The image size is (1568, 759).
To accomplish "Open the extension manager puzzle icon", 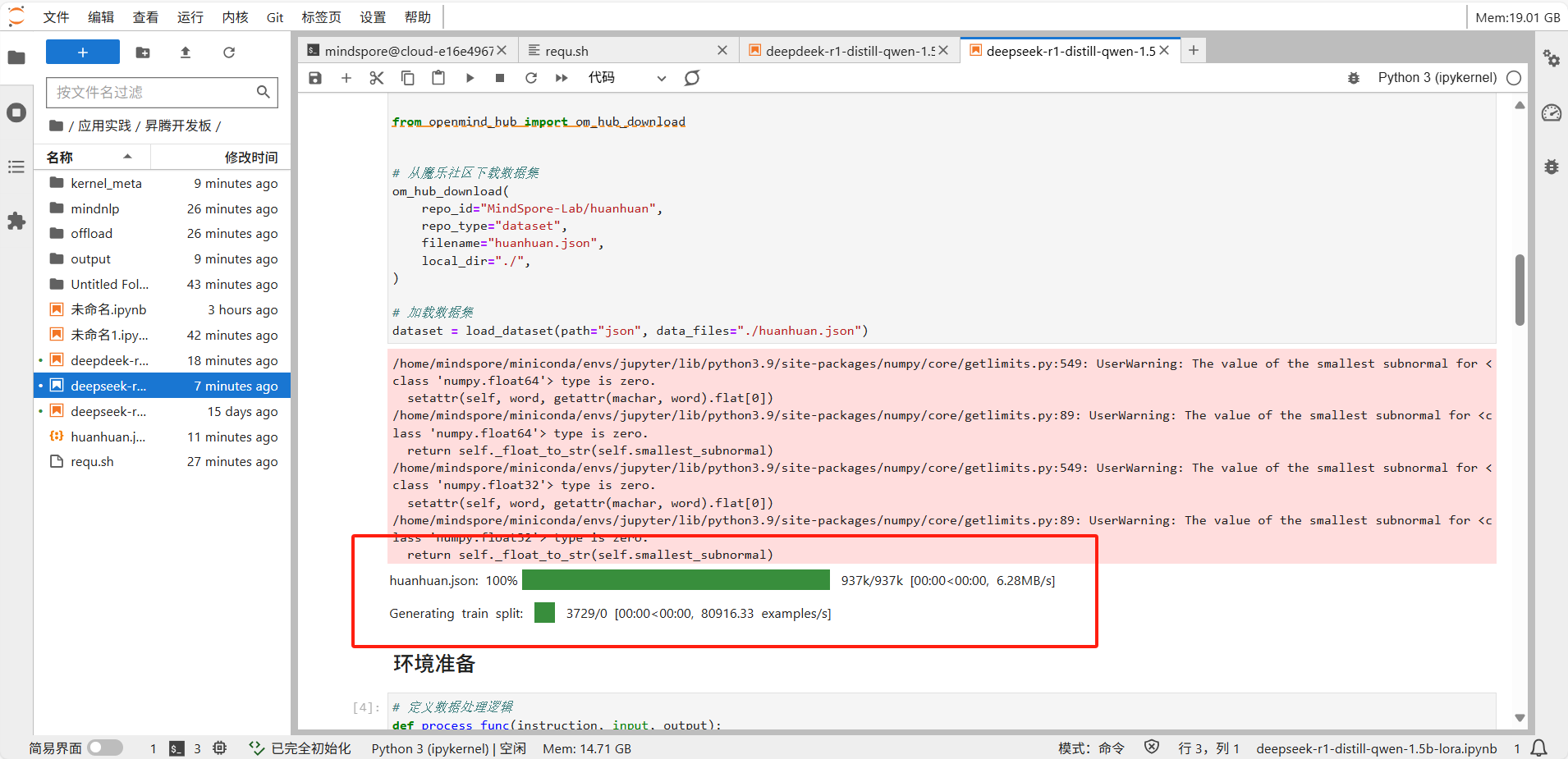I will point(16,221).
